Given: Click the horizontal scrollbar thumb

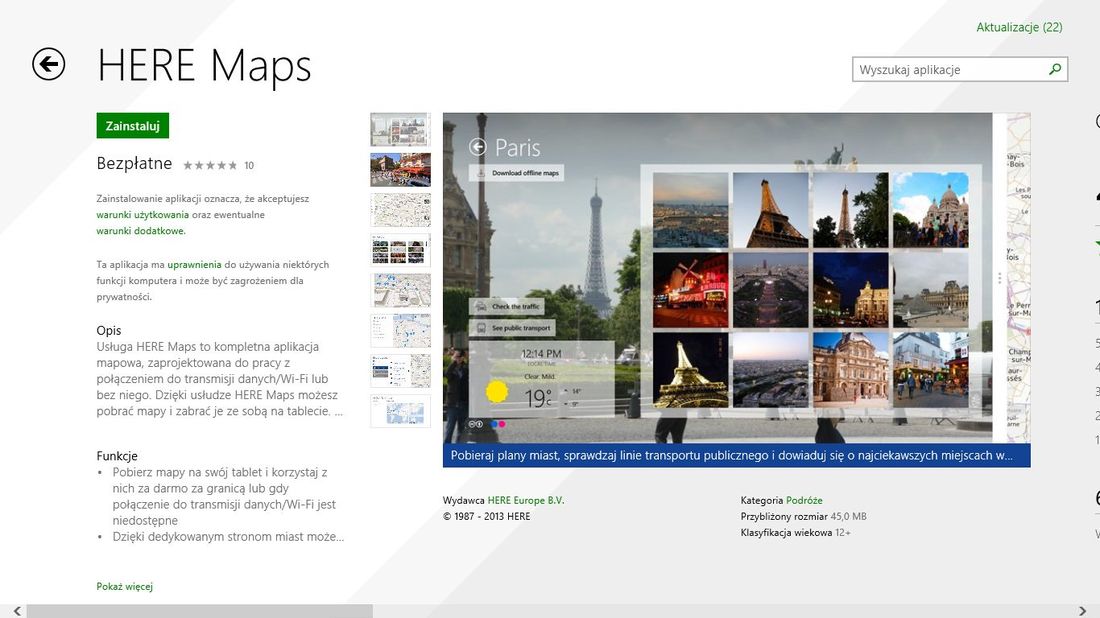Looking at the screenshot, I should 199,611.
